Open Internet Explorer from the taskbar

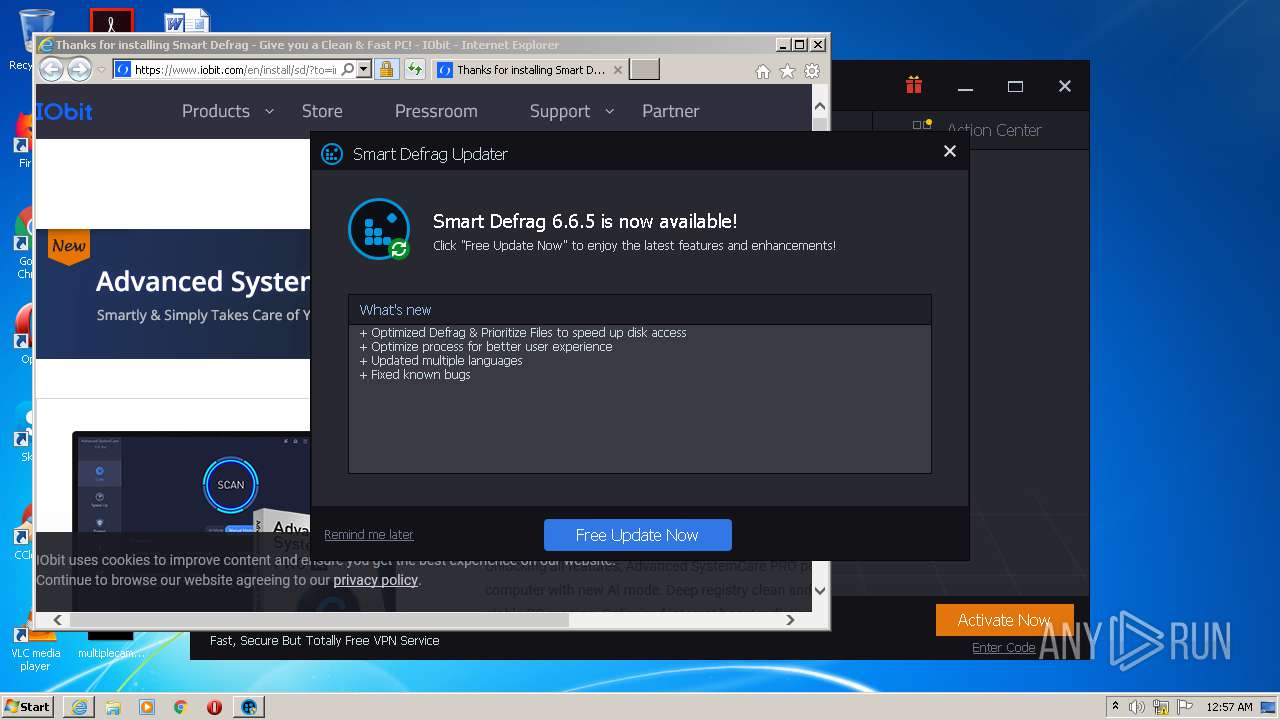click(79, 707)
